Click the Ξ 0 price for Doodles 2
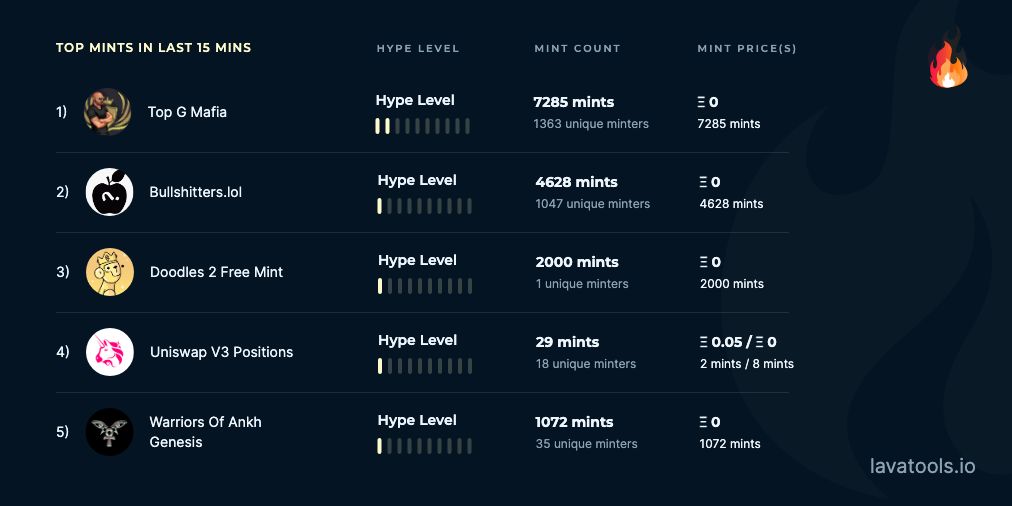 (x=710, y=262)
